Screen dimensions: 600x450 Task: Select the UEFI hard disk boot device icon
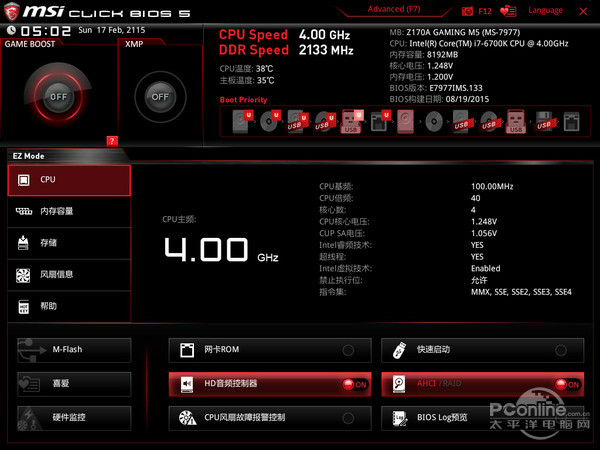point(243,121)
